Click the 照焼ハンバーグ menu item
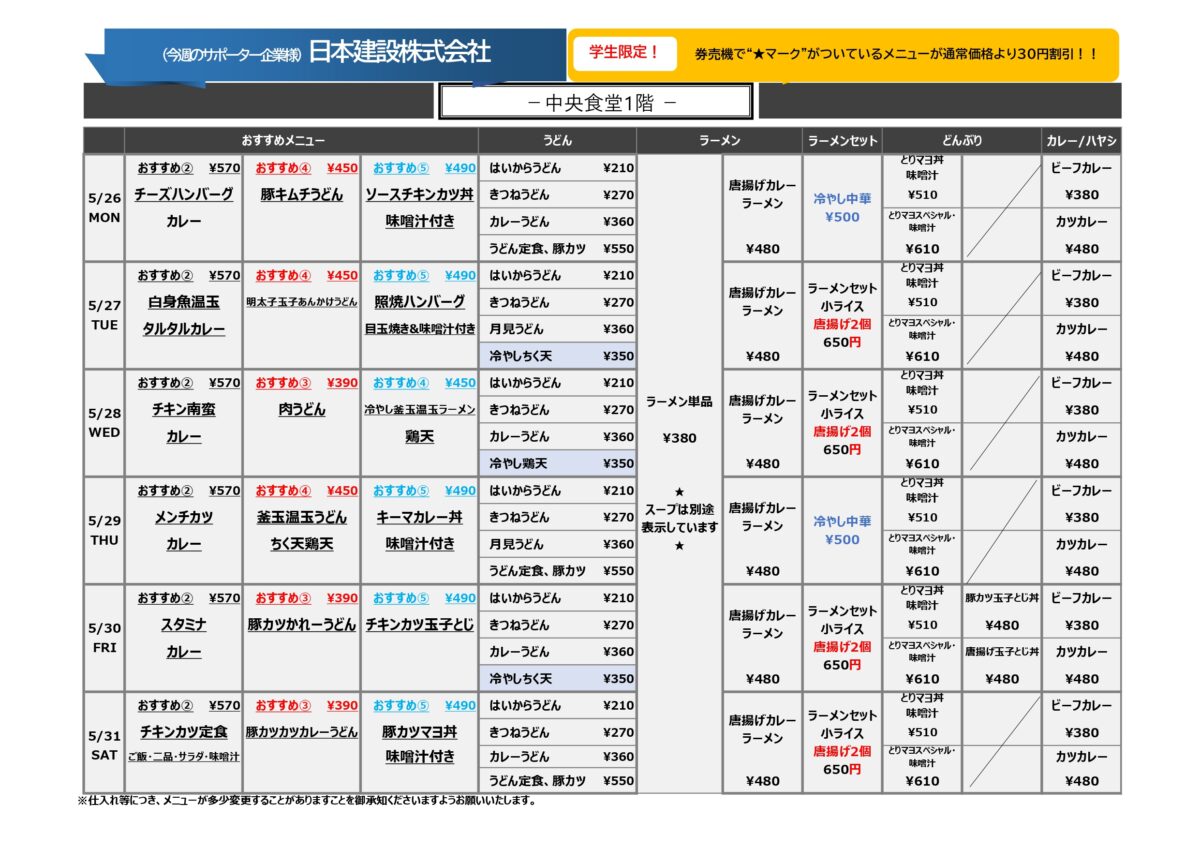The height and width of the screenshot is (849, 1200). (x=420, y=302)
